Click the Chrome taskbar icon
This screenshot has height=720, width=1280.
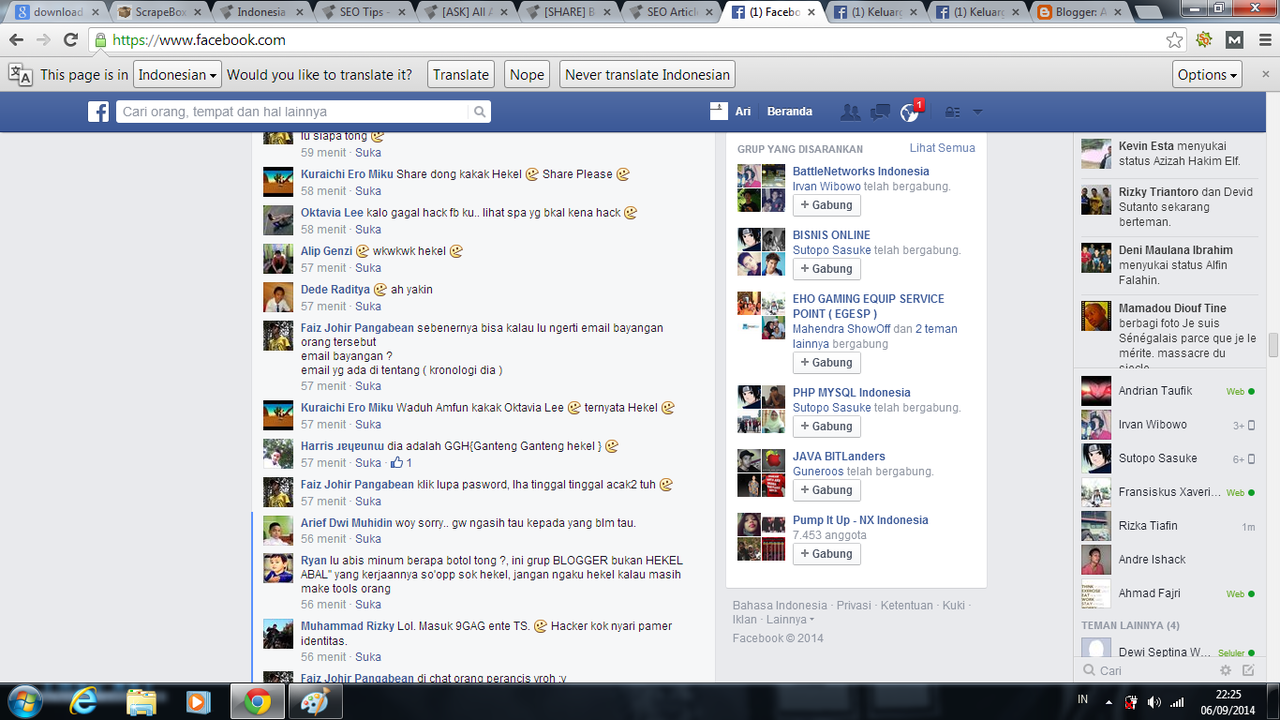(x=257, y=702)
